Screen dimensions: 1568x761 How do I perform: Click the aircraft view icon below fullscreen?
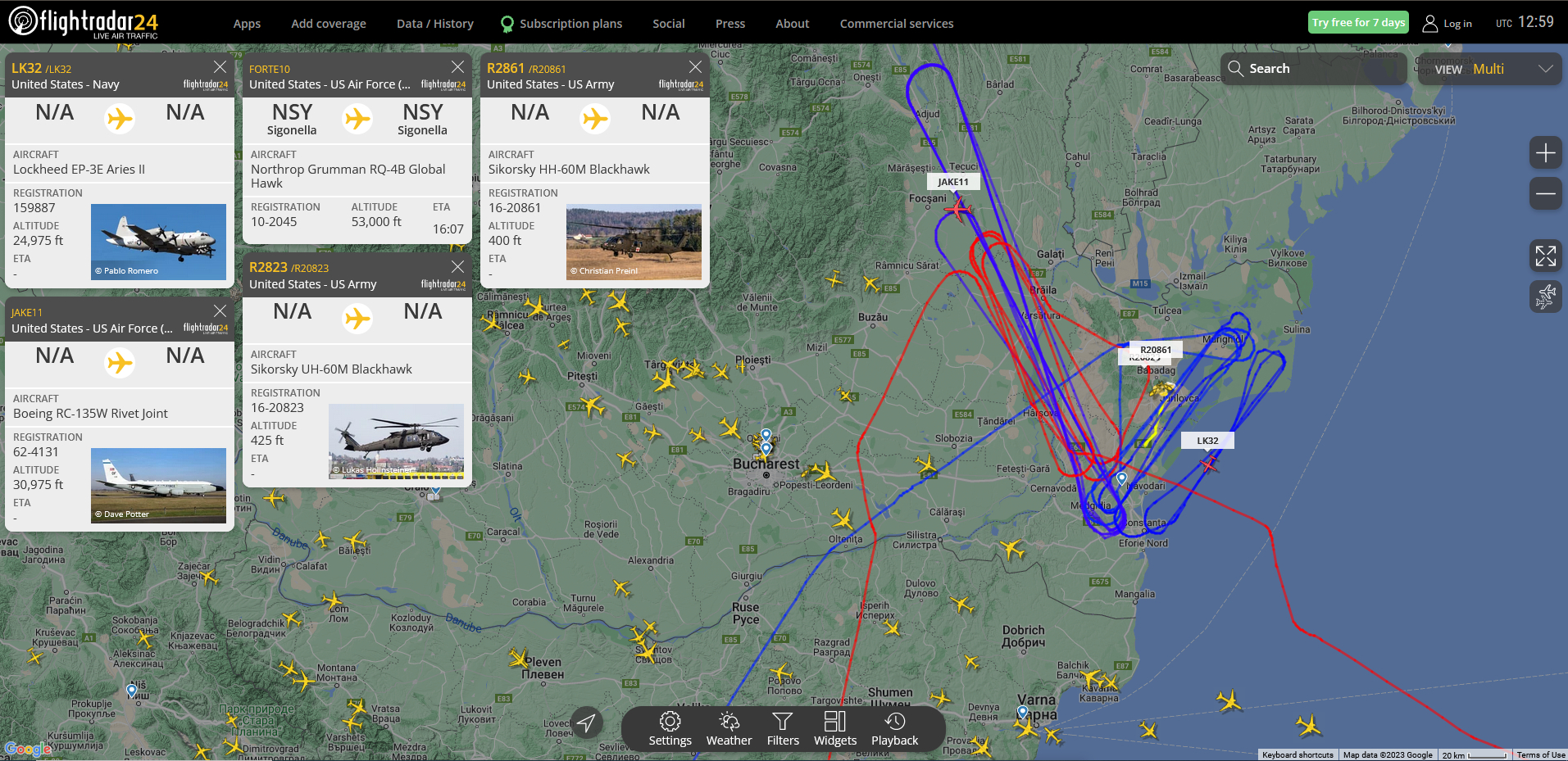tap(1545, 296)
